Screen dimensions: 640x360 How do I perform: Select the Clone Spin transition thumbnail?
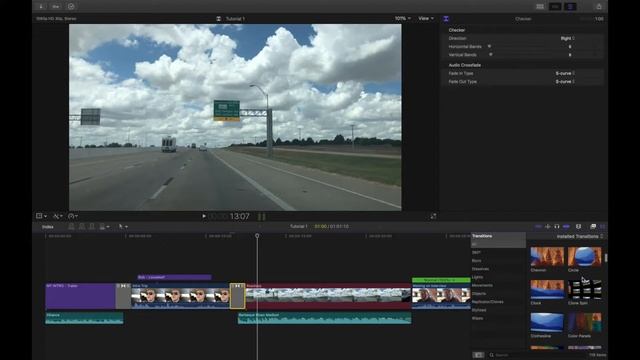tap(584, 289)
